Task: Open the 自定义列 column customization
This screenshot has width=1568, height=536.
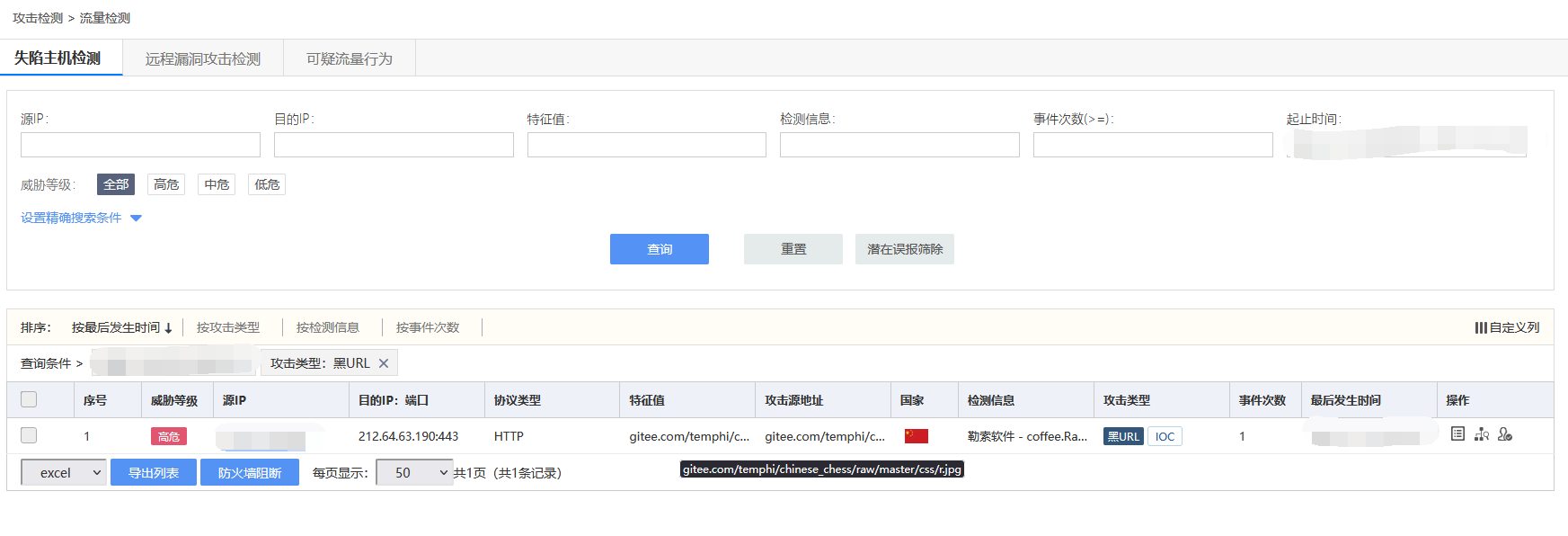Action: tap(1507, 327)
